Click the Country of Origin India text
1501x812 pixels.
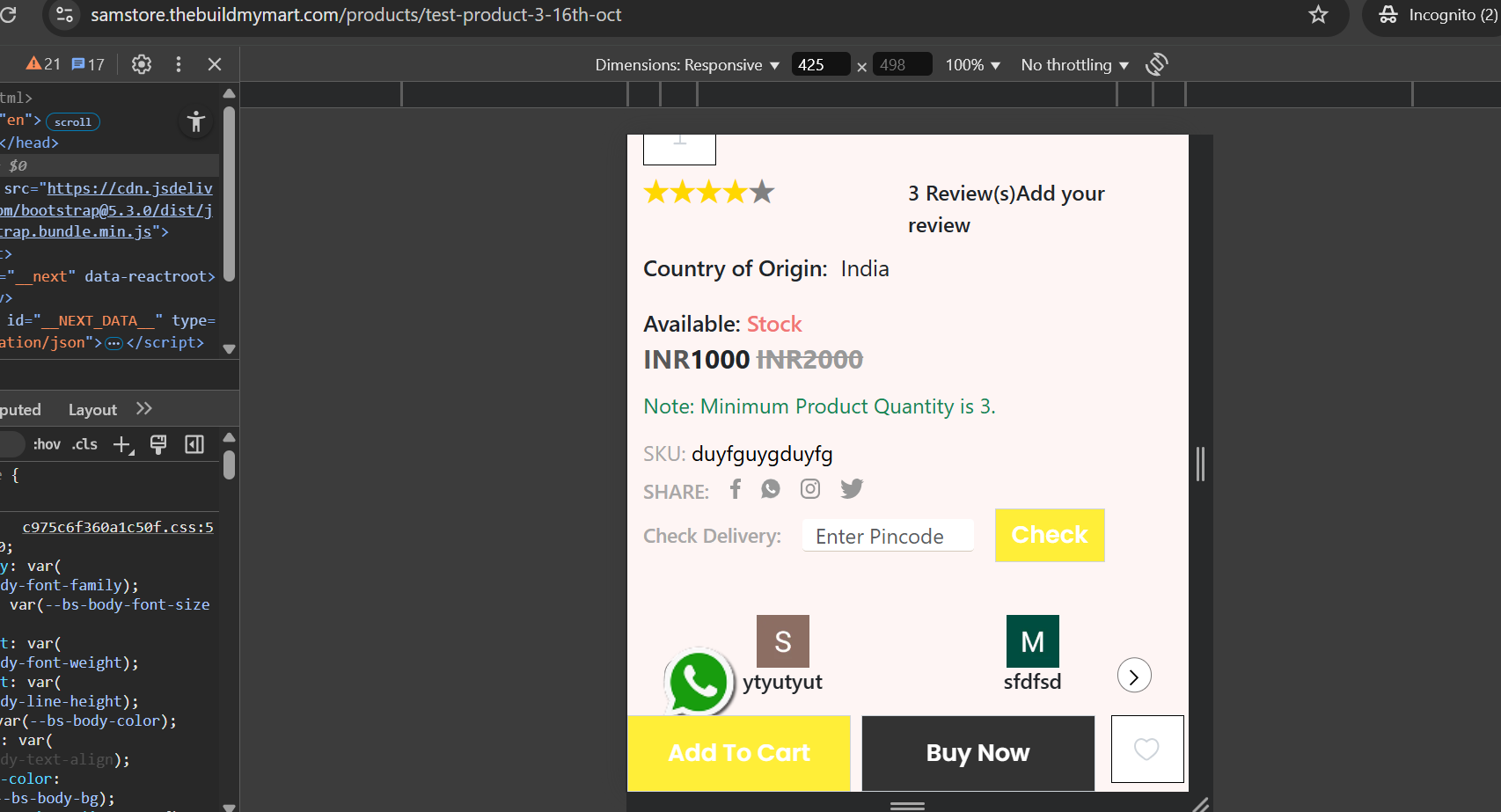pyautogui.click(x=766, y=268)
